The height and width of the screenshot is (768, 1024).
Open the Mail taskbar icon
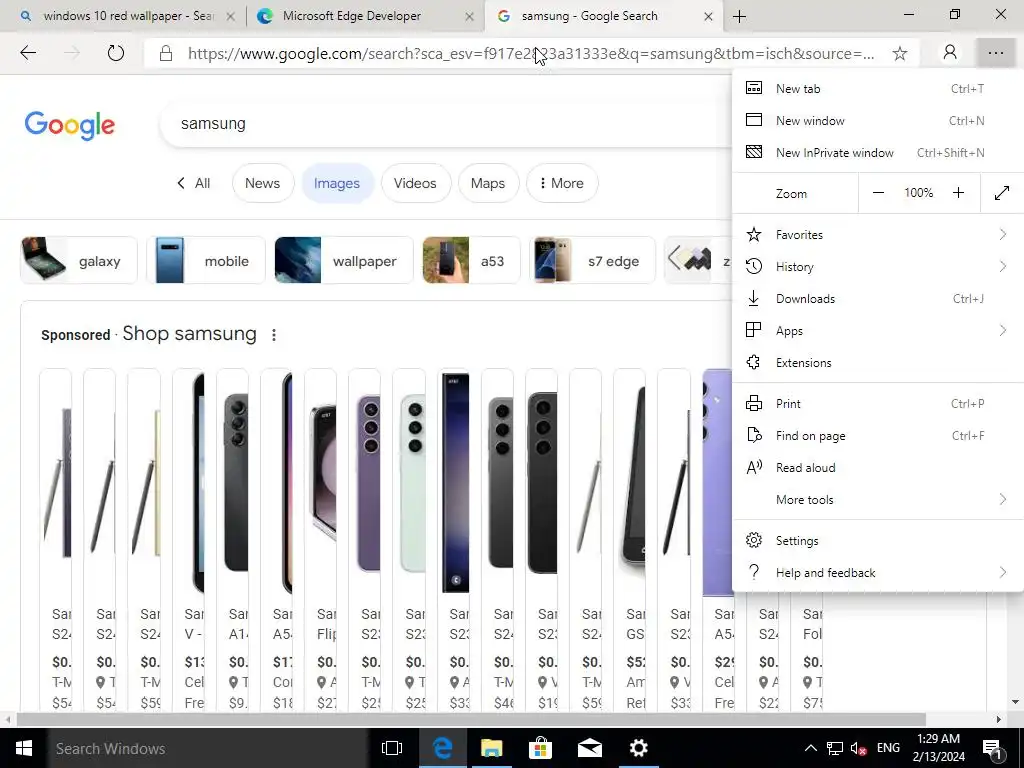pyautogui.click(x=590, y=748)
